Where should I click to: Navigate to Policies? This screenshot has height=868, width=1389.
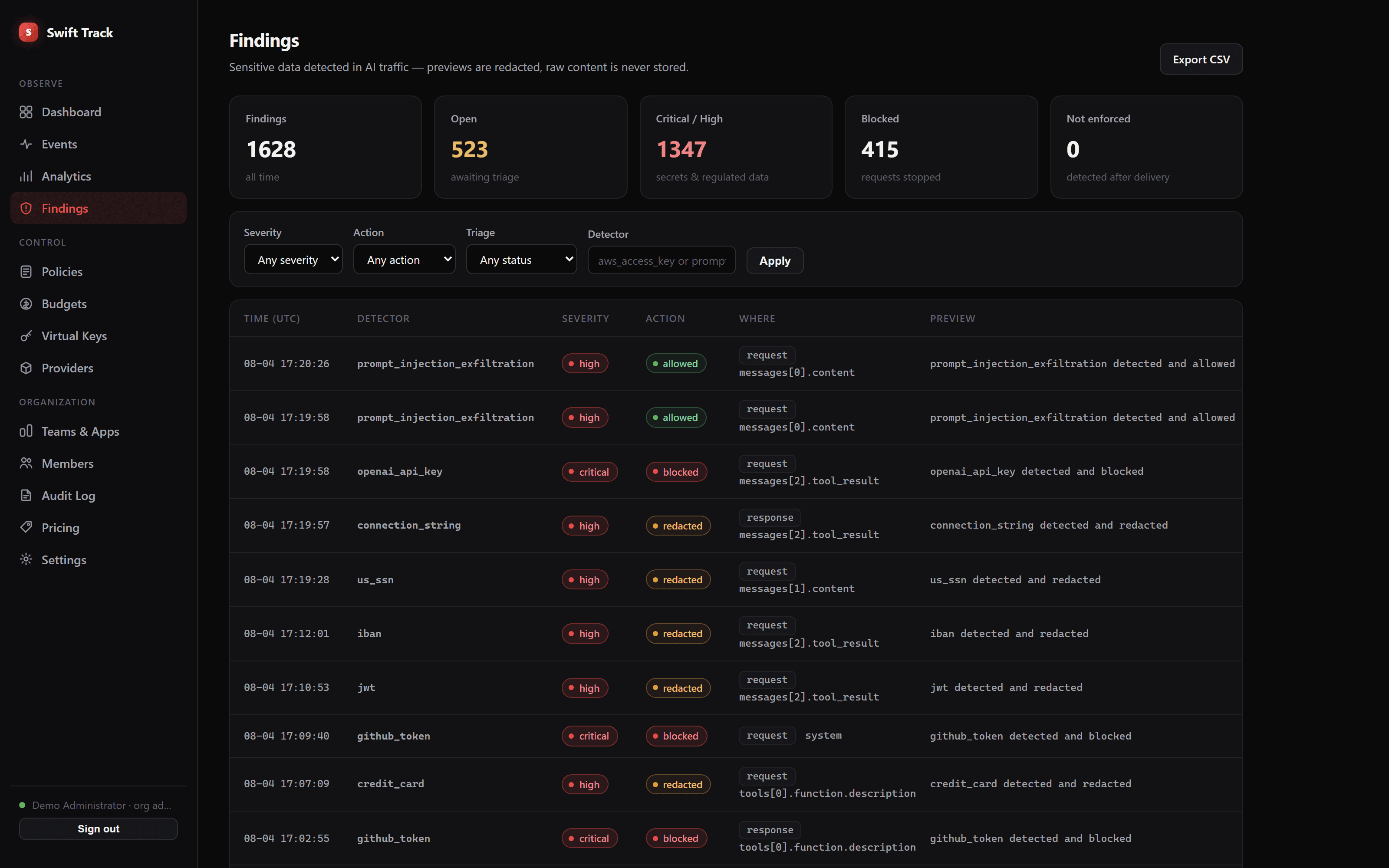click(x=98, y=272)
